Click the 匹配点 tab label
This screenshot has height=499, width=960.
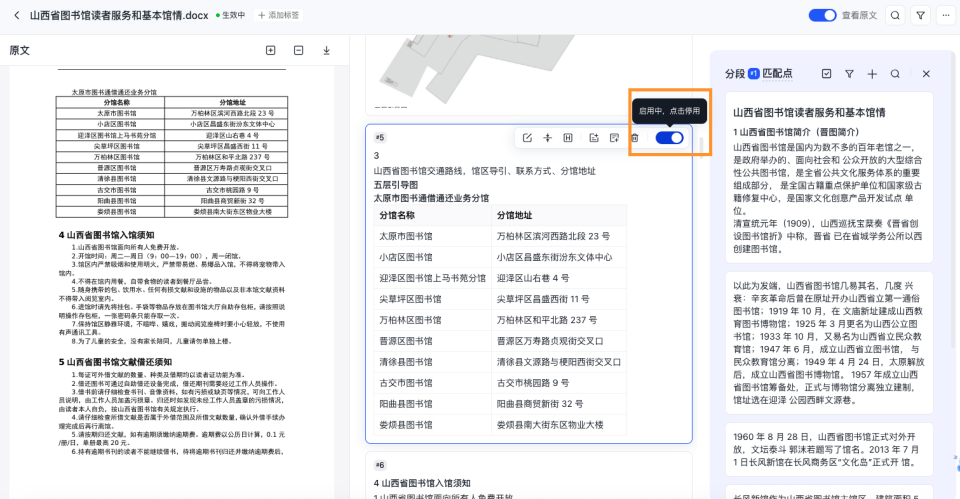(x=777, y=74)
